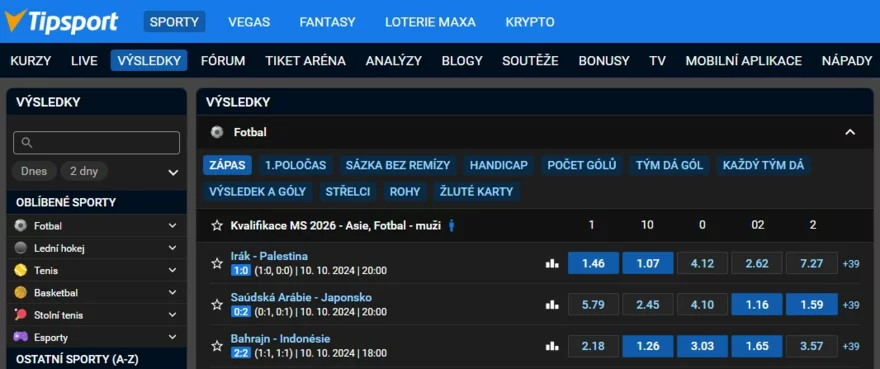
Task: Go to SOUTĚŽE menu item
Action: pyautogui.click(x=530, y=61)
